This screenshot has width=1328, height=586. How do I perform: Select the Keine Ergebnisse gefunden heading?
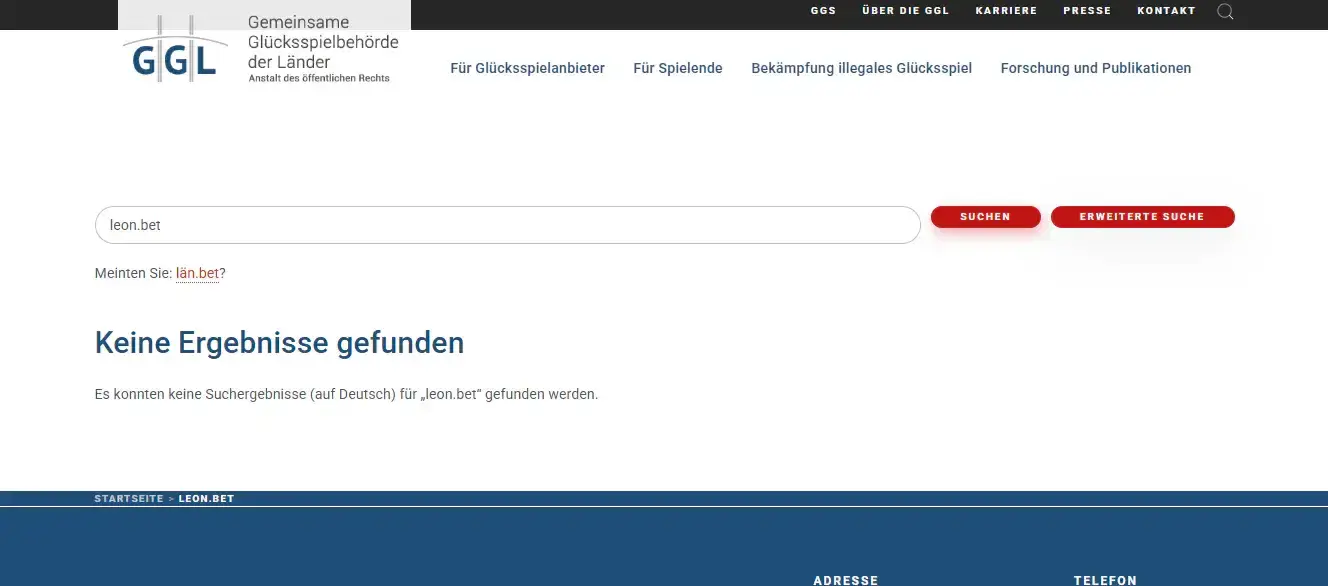coord(279,343)
